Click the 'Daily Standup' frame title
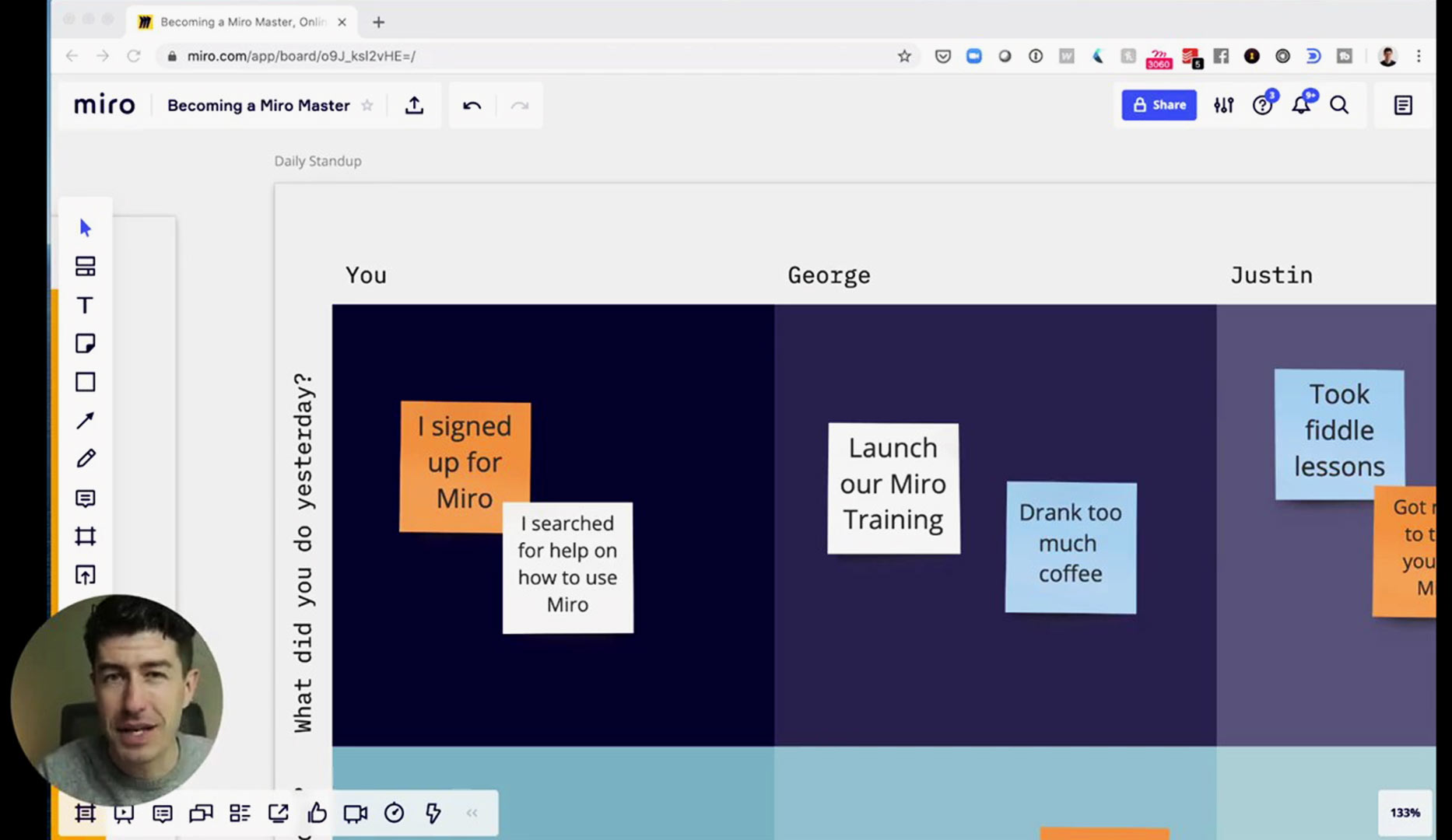 317,161
